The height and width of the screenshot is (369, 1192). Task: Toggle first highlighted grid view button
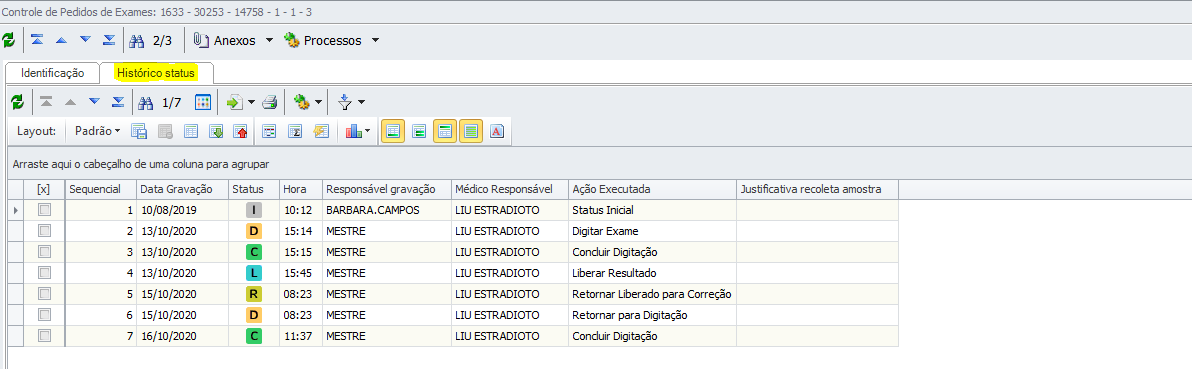click(392, 132)
